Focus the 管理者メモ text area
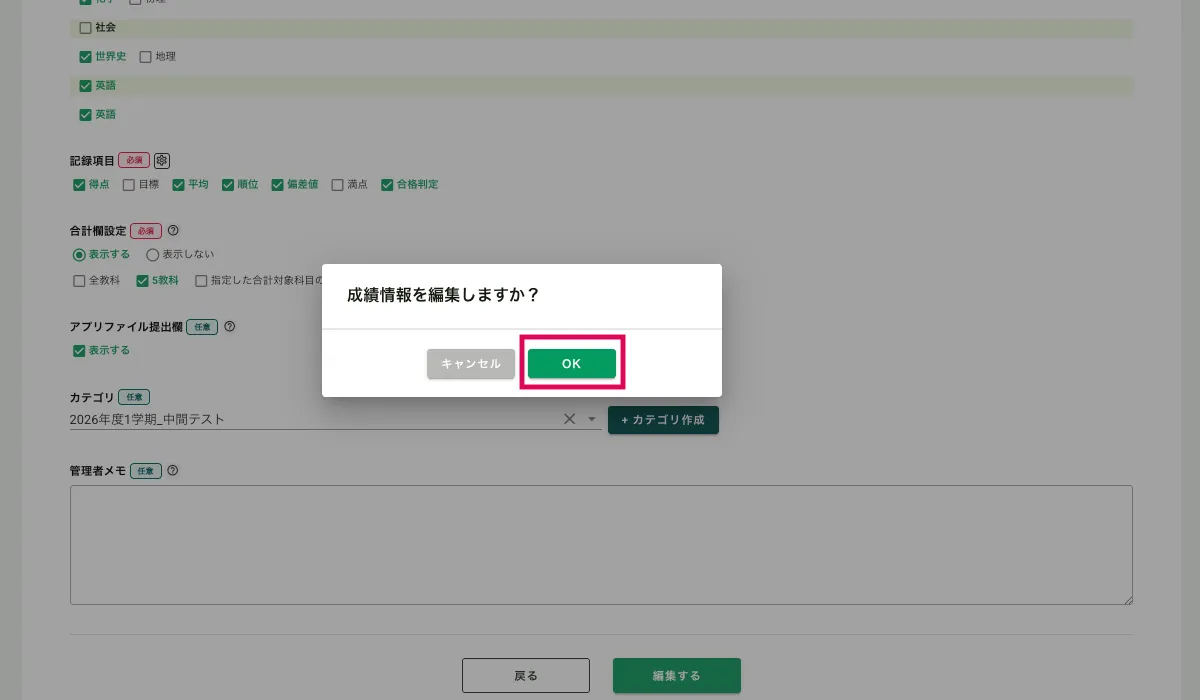 600,545
